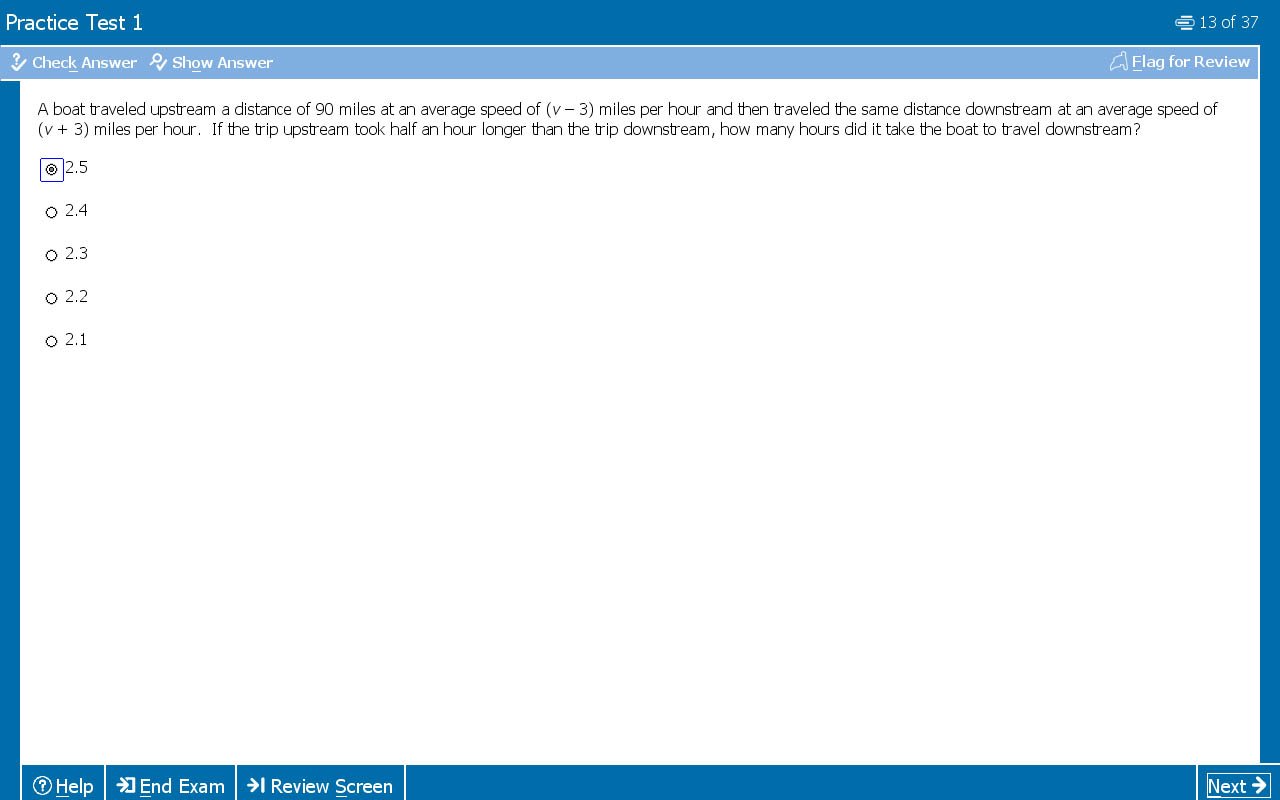The width and height of the screenshot is (1280, 800).
Task: Click the '13 of 37' question counter
Action: click(1229, 22)
